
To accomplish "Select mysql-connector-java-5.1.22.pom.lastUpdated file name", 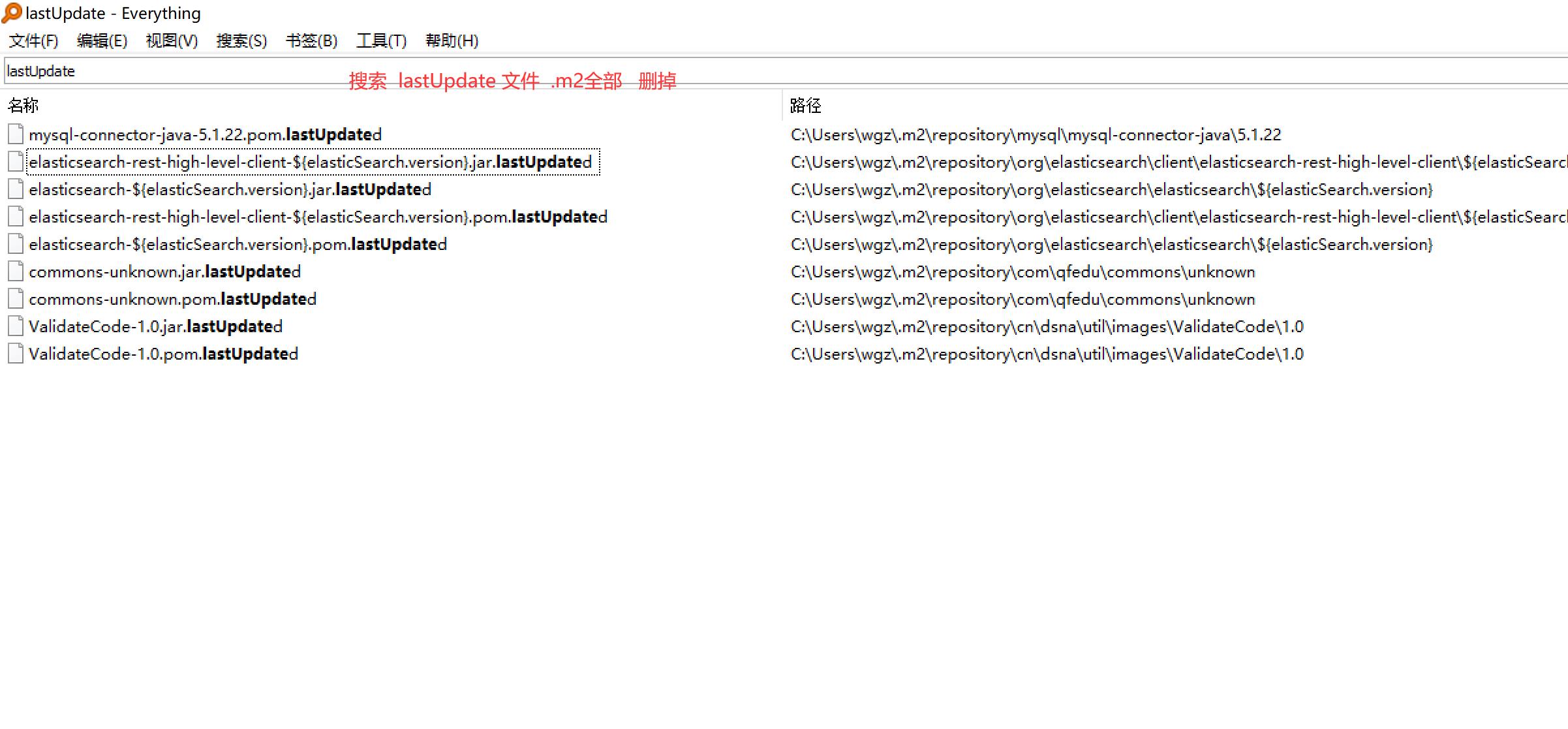I will point(205,134).
